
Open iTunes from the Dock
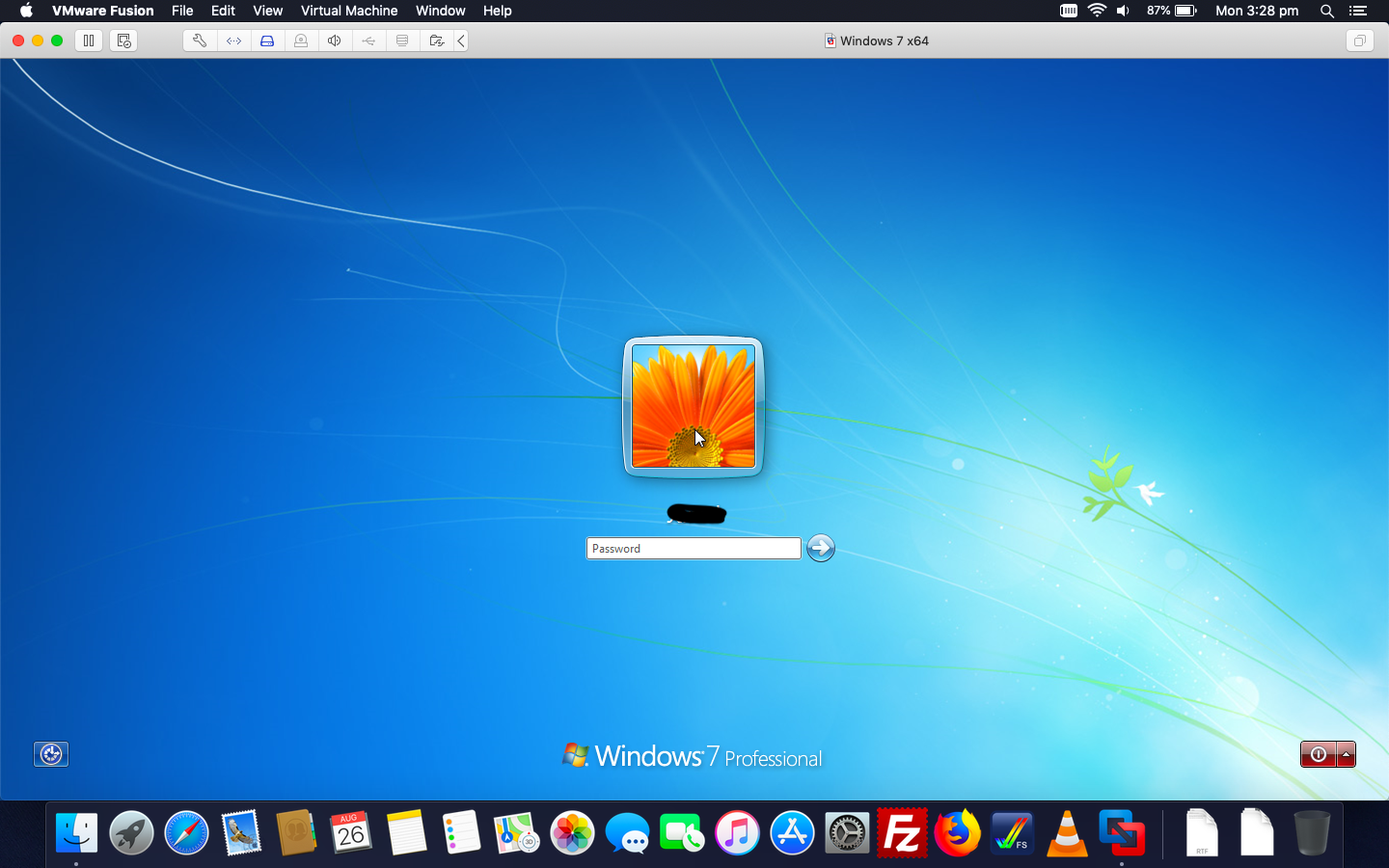[x=737, y=832]
